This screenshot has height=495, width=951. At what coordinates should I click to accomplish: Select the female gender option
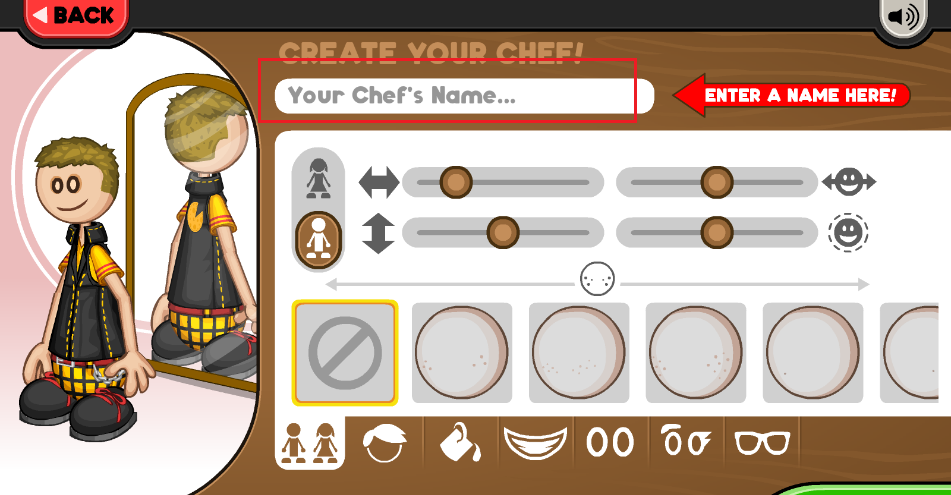click(x=318, y=179)
